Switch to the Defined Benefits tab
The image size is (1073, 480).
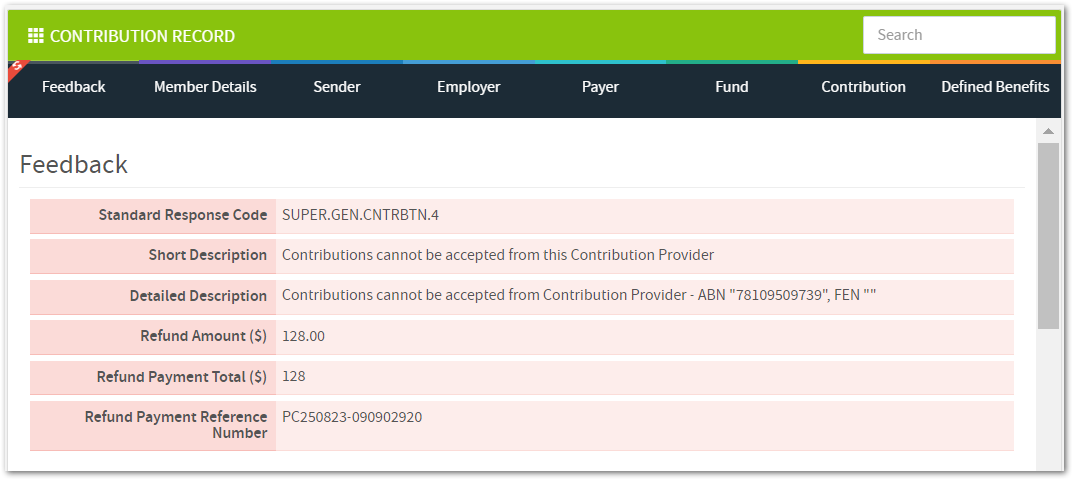[995, 87]
